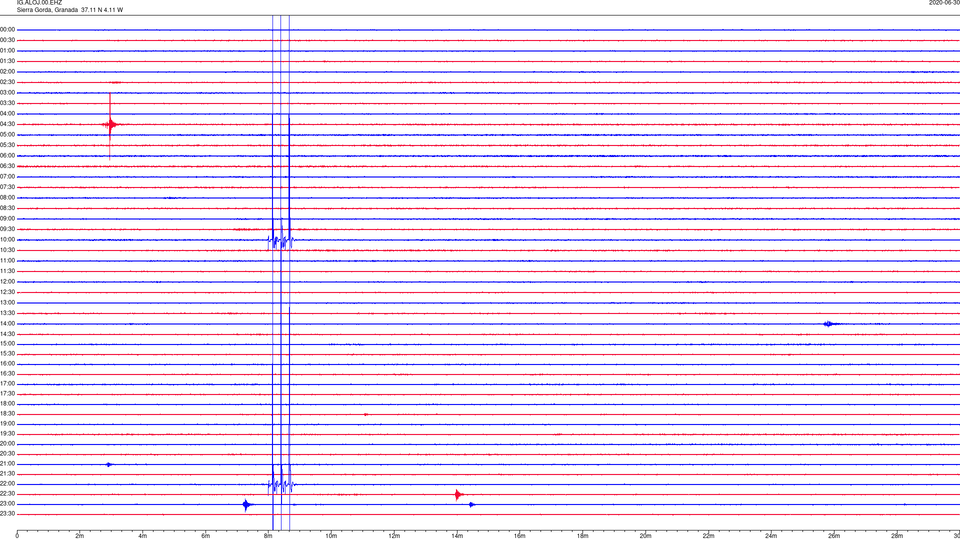Select the 07:30 trace time label

click(8, 187)
